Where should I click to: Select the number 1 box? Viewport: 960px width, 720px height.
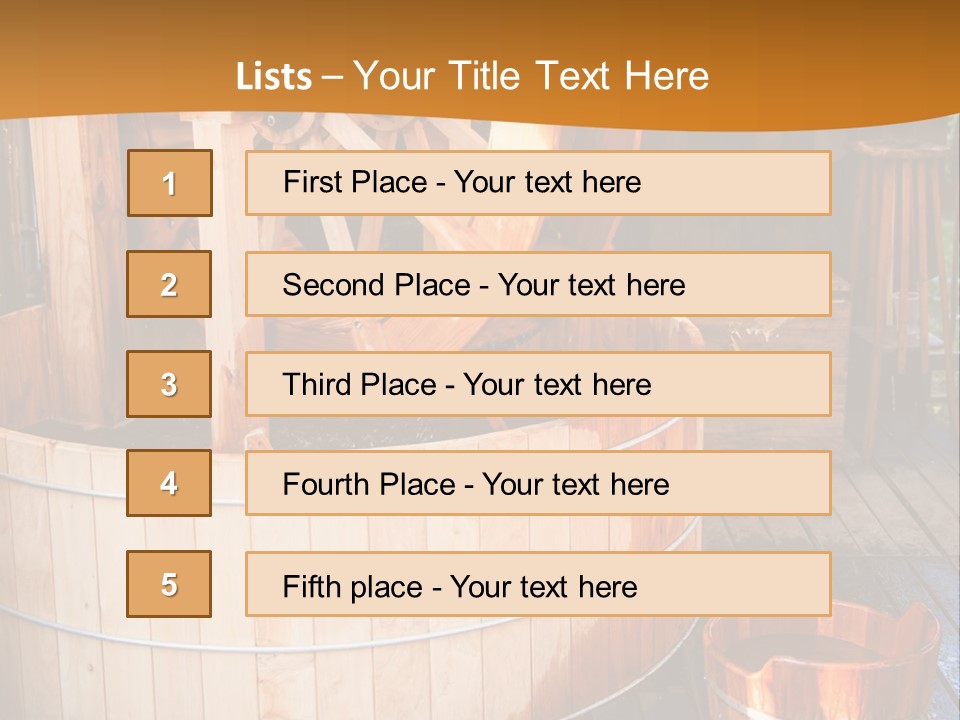[x=170, y=183]
